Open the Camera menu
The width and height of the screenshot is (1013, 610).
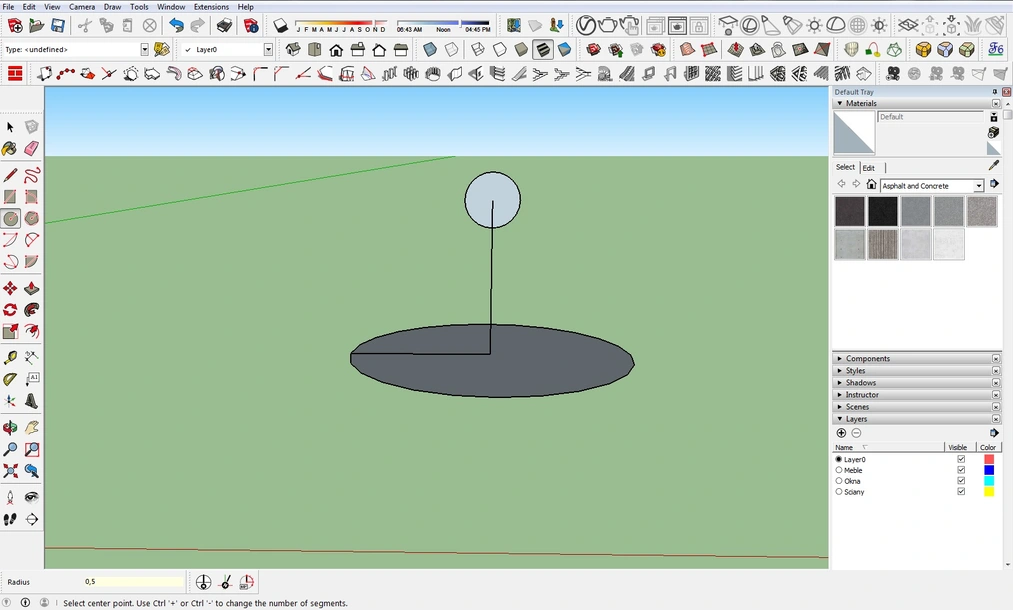coord(82,7)
